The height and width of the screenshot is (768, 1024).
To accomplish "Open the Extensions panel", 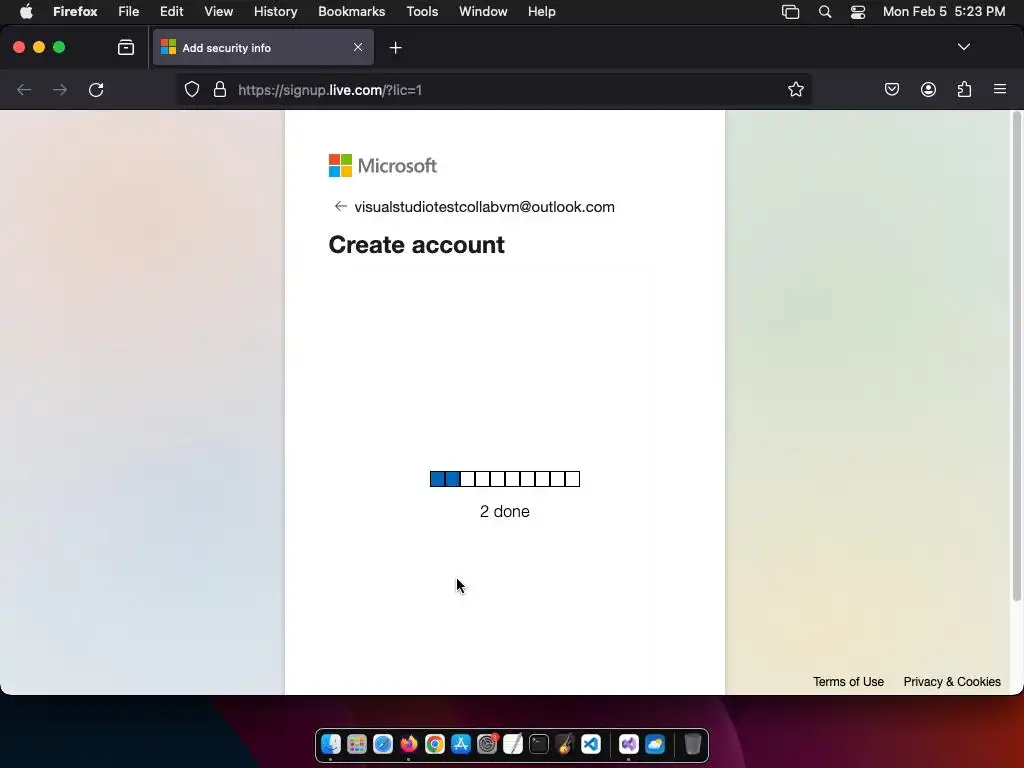I will pyautogui.click(x=964, y=89).
